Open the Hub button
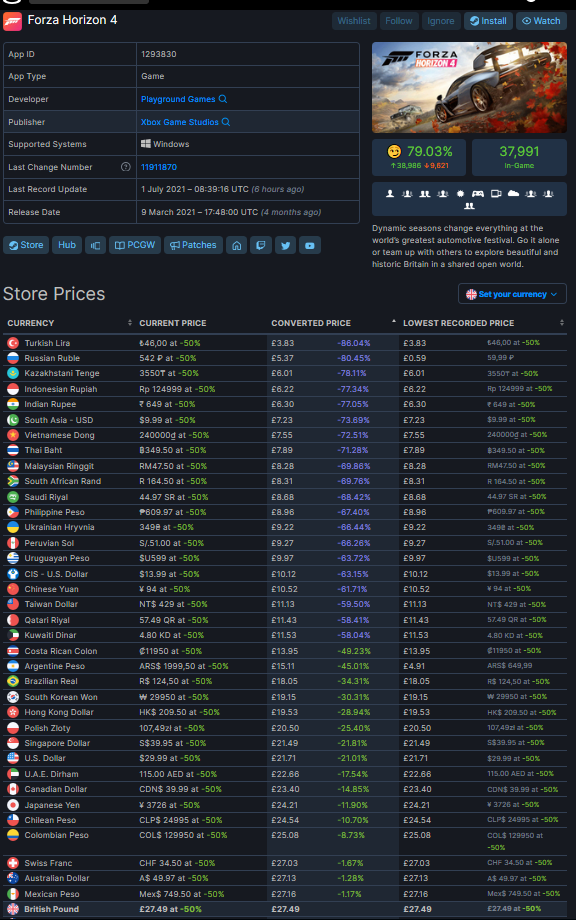Screen dimensions: 576x920 point(67,245)
